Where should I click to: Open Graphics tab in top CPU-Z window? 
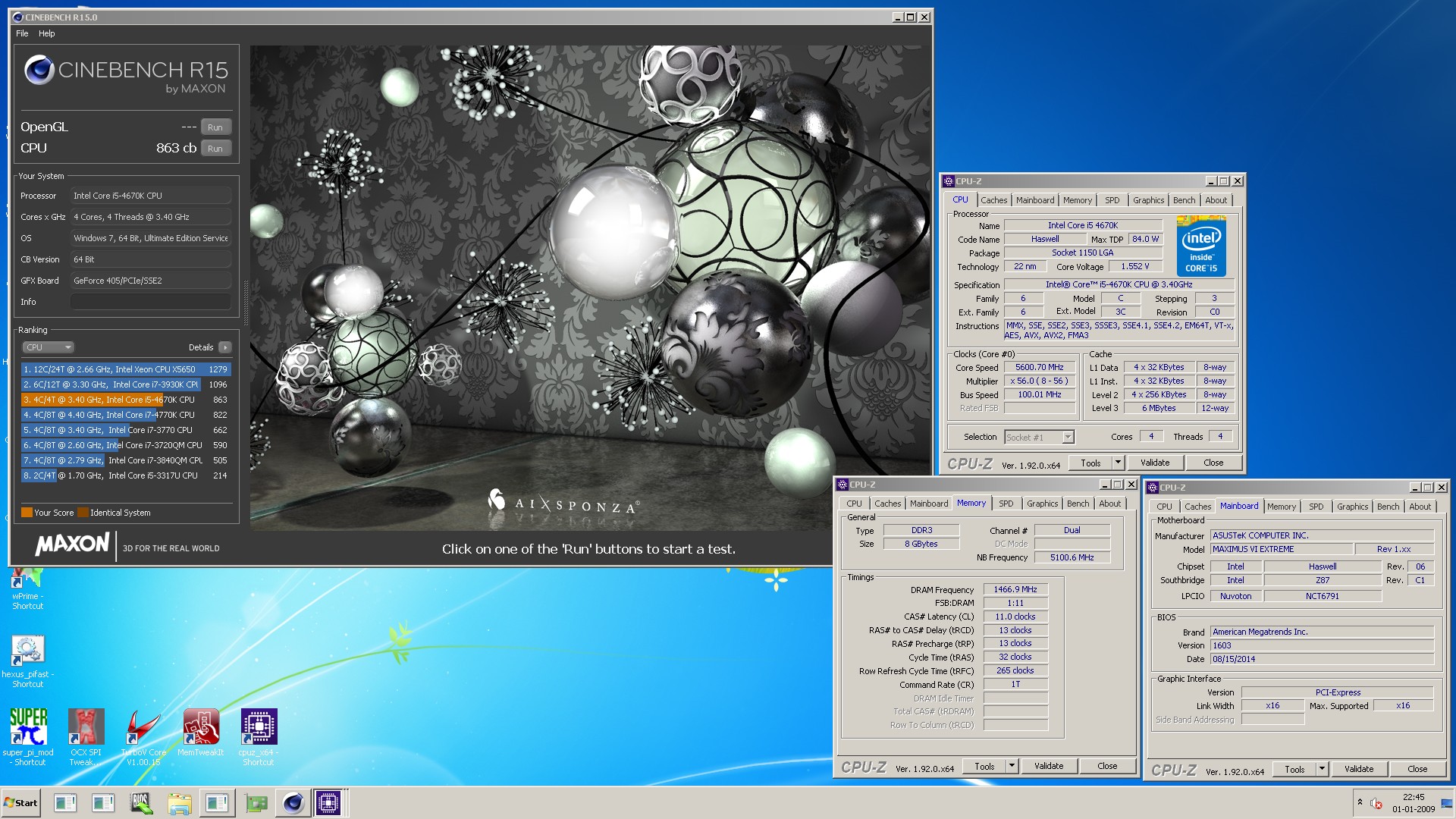coord(1148,200)
